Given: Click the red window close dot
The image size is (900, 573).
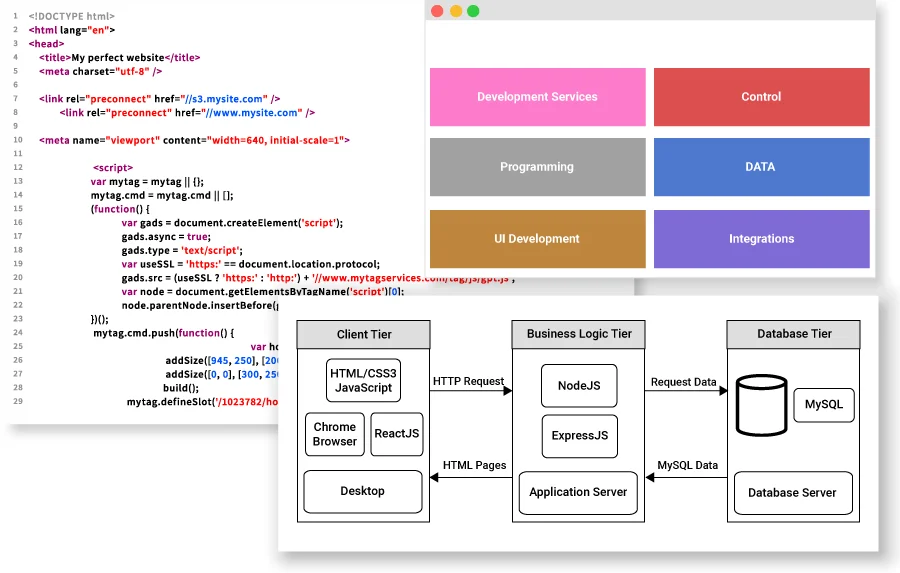Looking at the screenshot, I should click(436, 11).
